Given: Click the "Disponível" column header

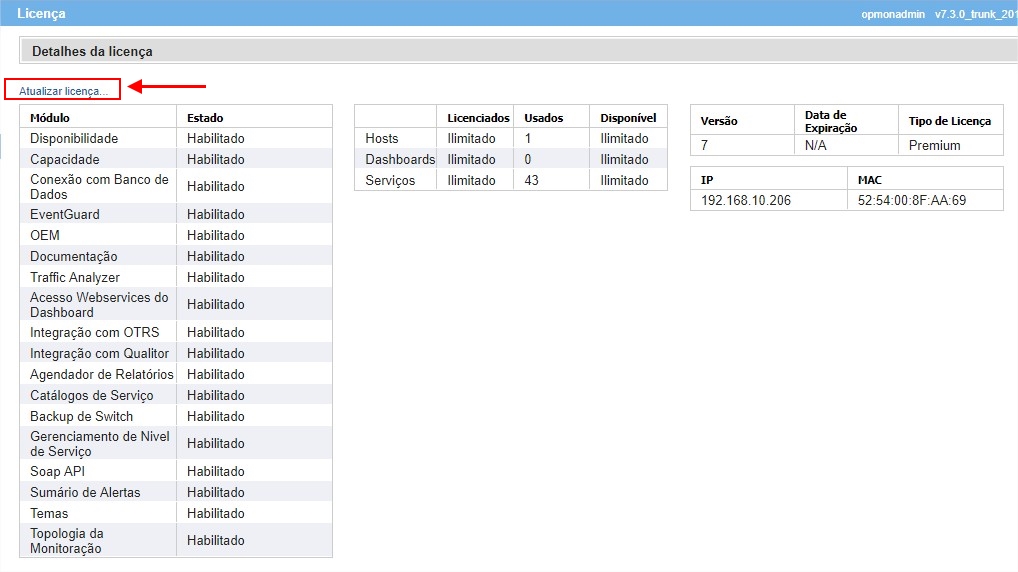Looking at the screenshot, I should click(x=628, y=118).
